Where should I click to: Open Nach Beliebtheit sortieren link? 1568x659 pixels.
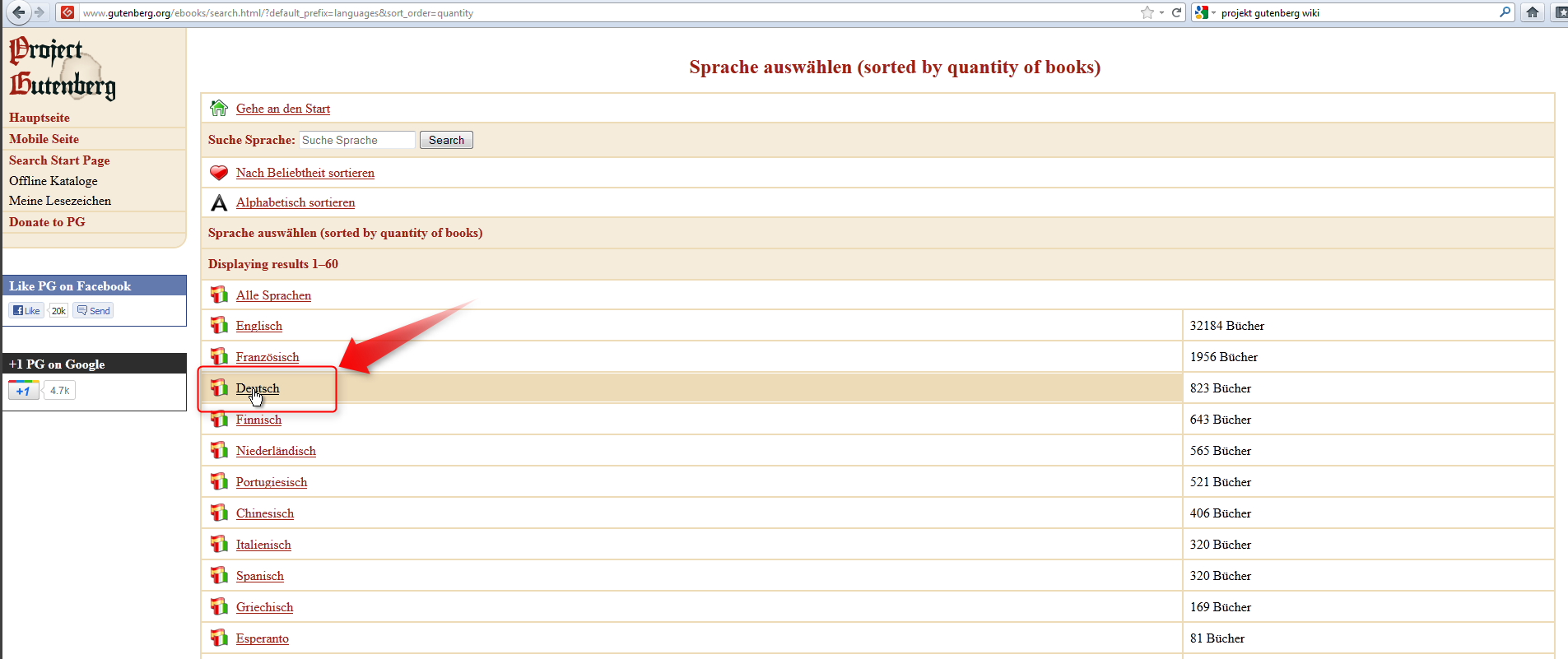[x=305, y=173]
